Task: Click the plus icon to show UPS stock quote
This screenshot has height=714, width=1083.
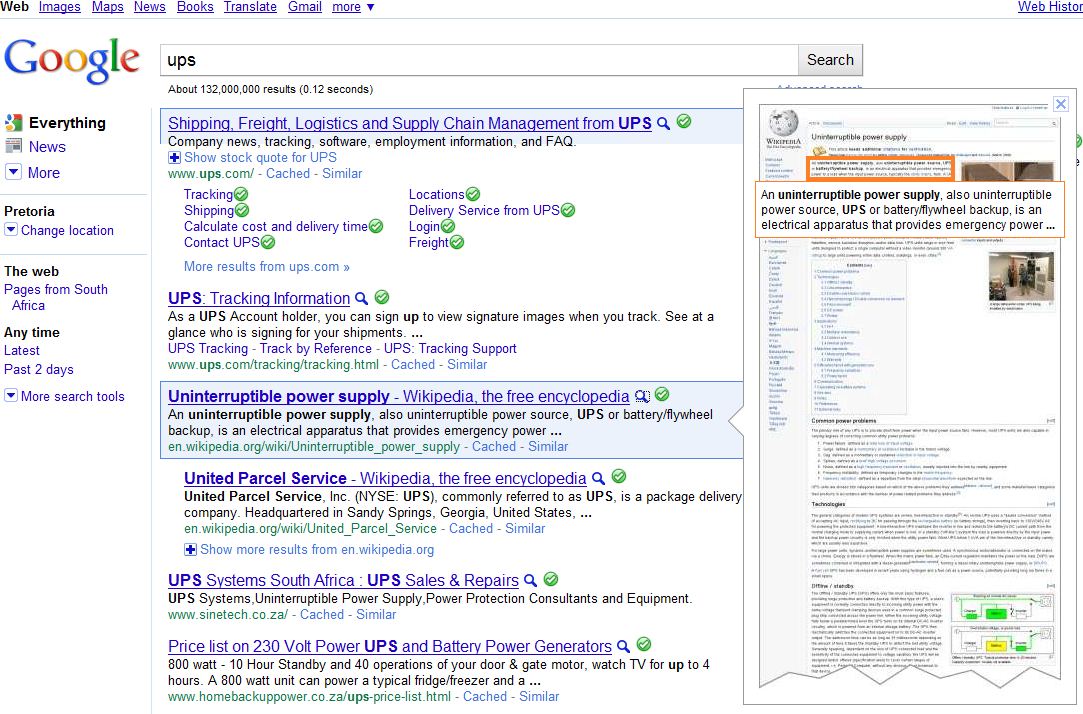Action: click(174, 157)
